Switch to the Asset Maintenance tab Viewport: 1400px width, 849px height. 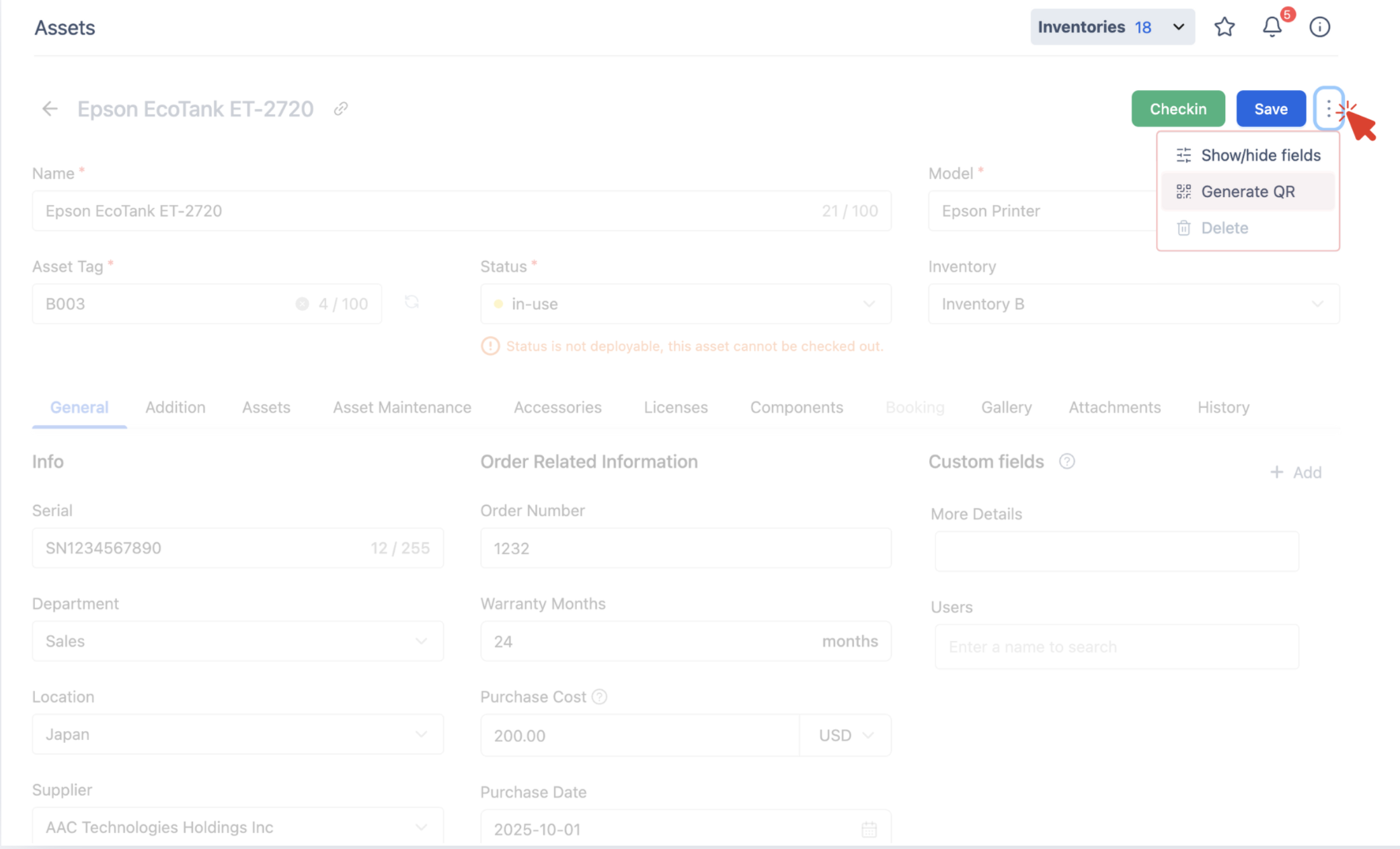pyautogui.click(x=401, y=408)
